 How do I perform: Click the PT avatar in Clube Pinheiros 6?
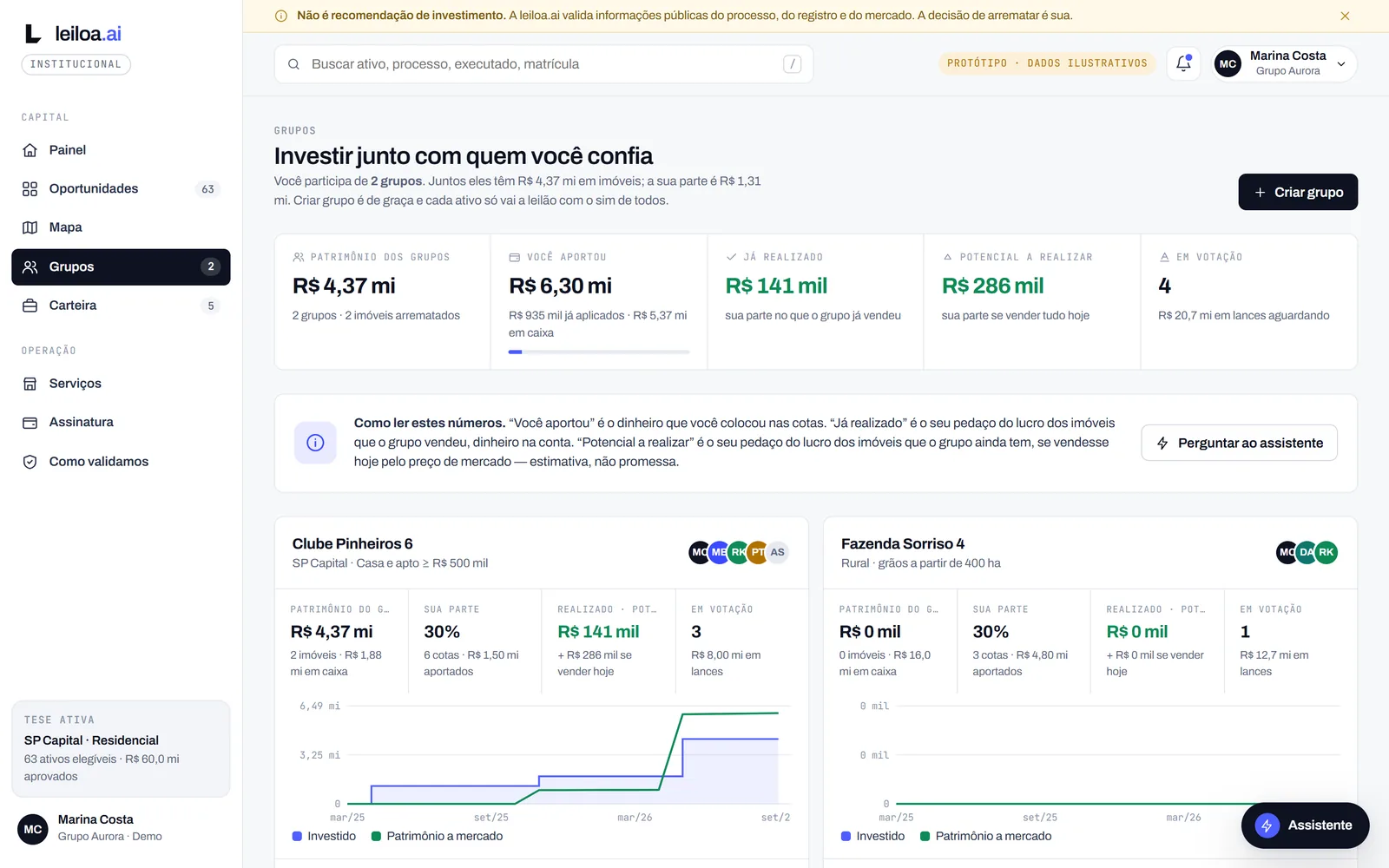[758, 552]
